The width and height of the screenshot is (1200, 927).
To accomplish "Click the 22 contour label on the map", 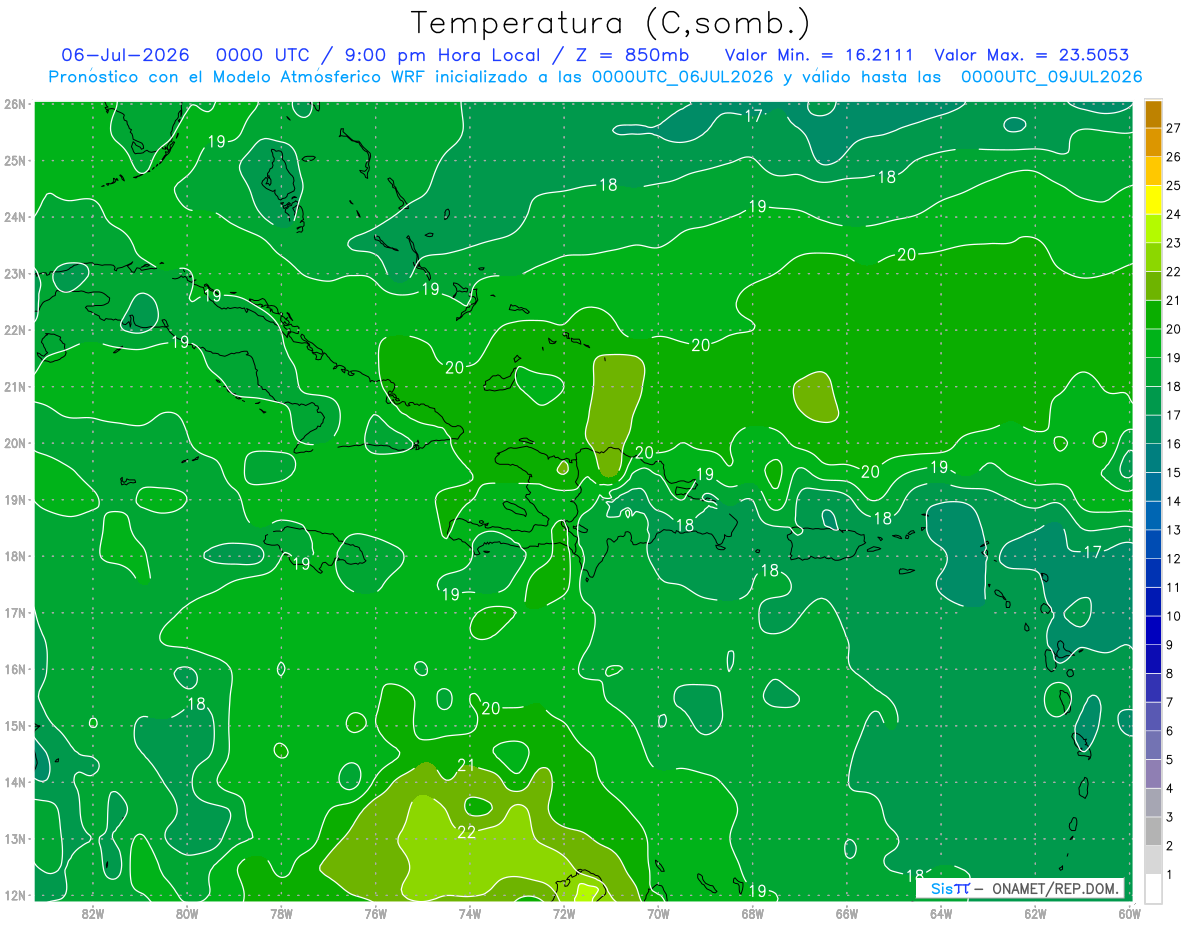I will pyautogui.click(x=466, y=832).
